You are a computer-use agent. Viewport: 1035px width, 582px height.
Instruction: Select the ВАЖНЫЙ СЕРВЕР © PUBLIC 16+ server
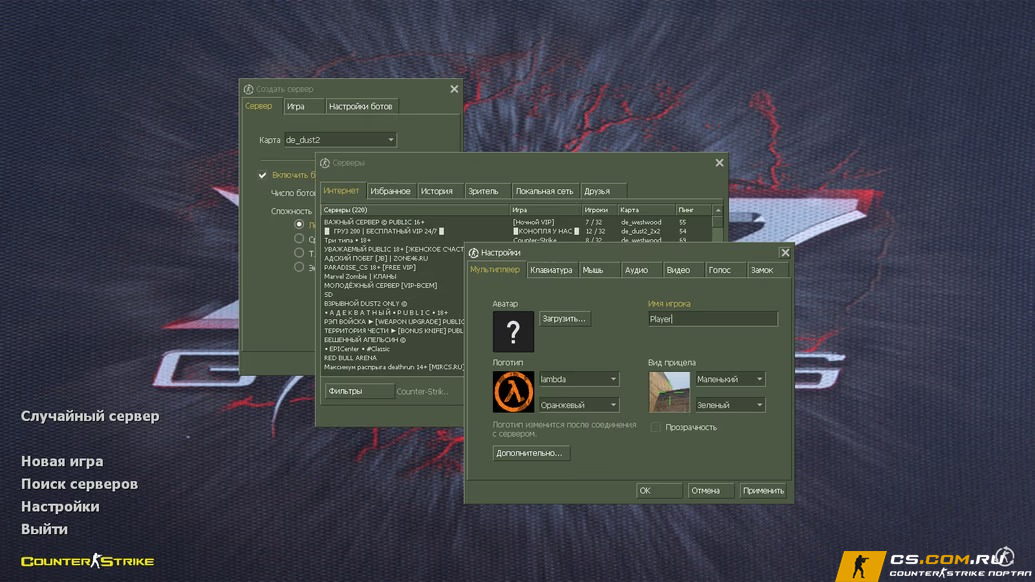(x=517, y=222)
